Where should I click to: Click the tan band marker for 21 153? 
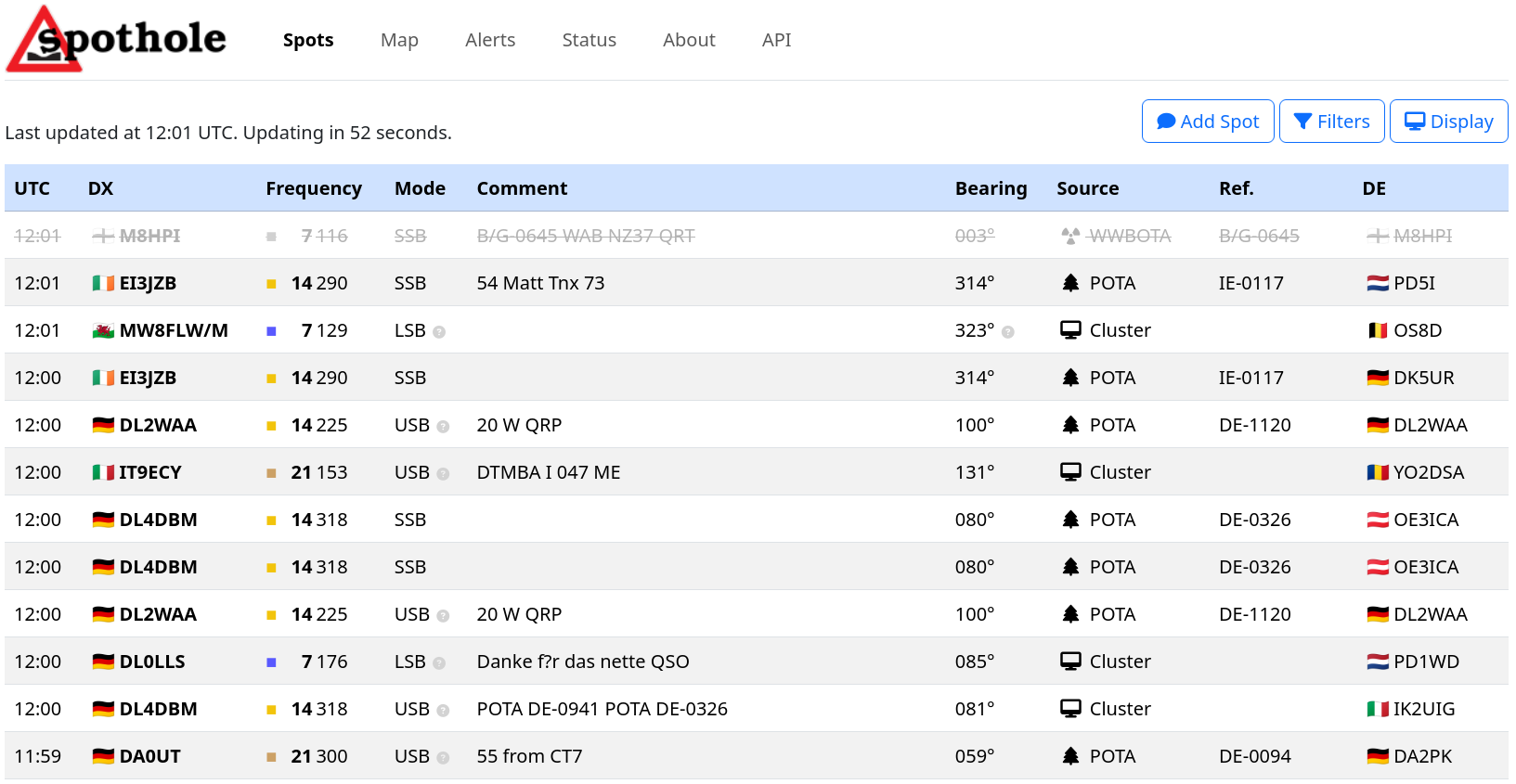tap(271, 473)
